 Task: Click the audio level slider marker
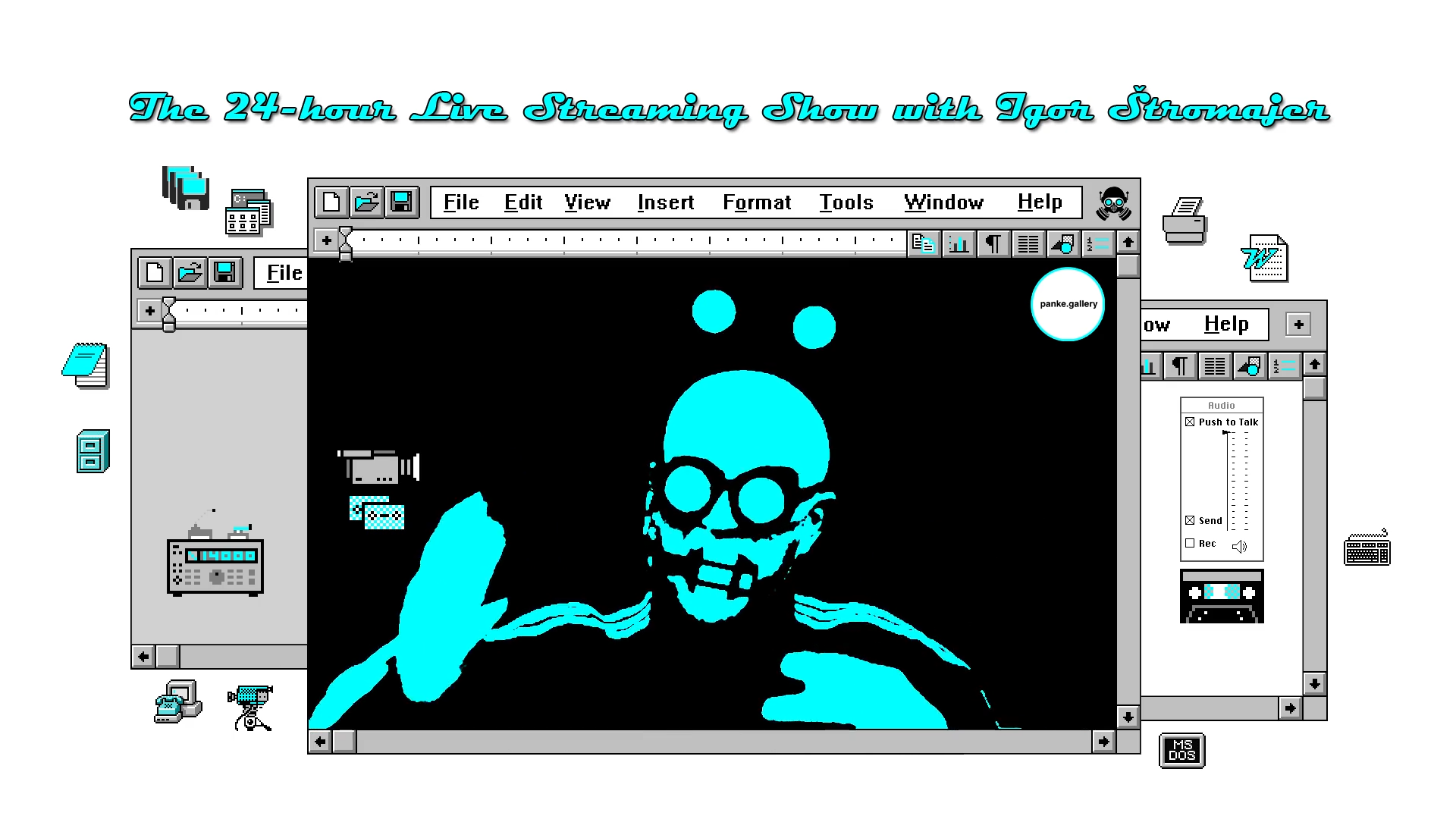(x=1226, y=432)
